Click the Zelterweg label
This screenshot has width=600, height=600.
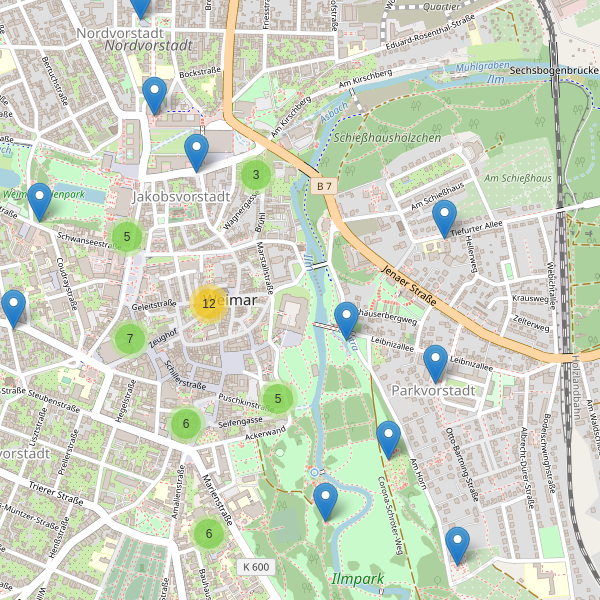(532, 323)
